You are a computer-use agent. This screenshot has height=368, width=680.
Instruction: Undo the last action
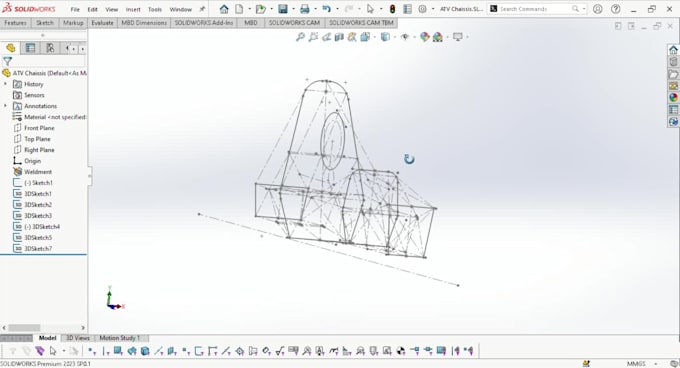[x=327, y=9]
